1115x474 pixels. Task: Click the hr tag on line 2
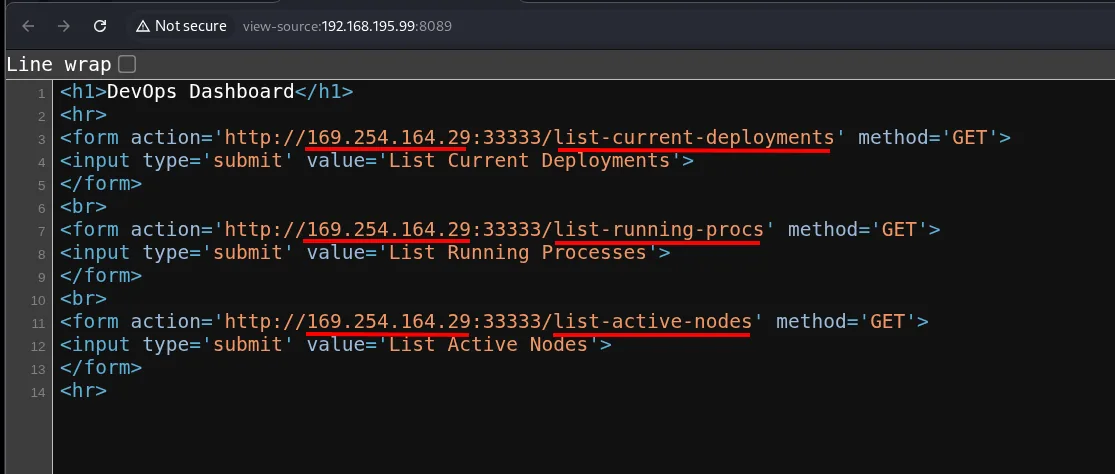point(83,114)
